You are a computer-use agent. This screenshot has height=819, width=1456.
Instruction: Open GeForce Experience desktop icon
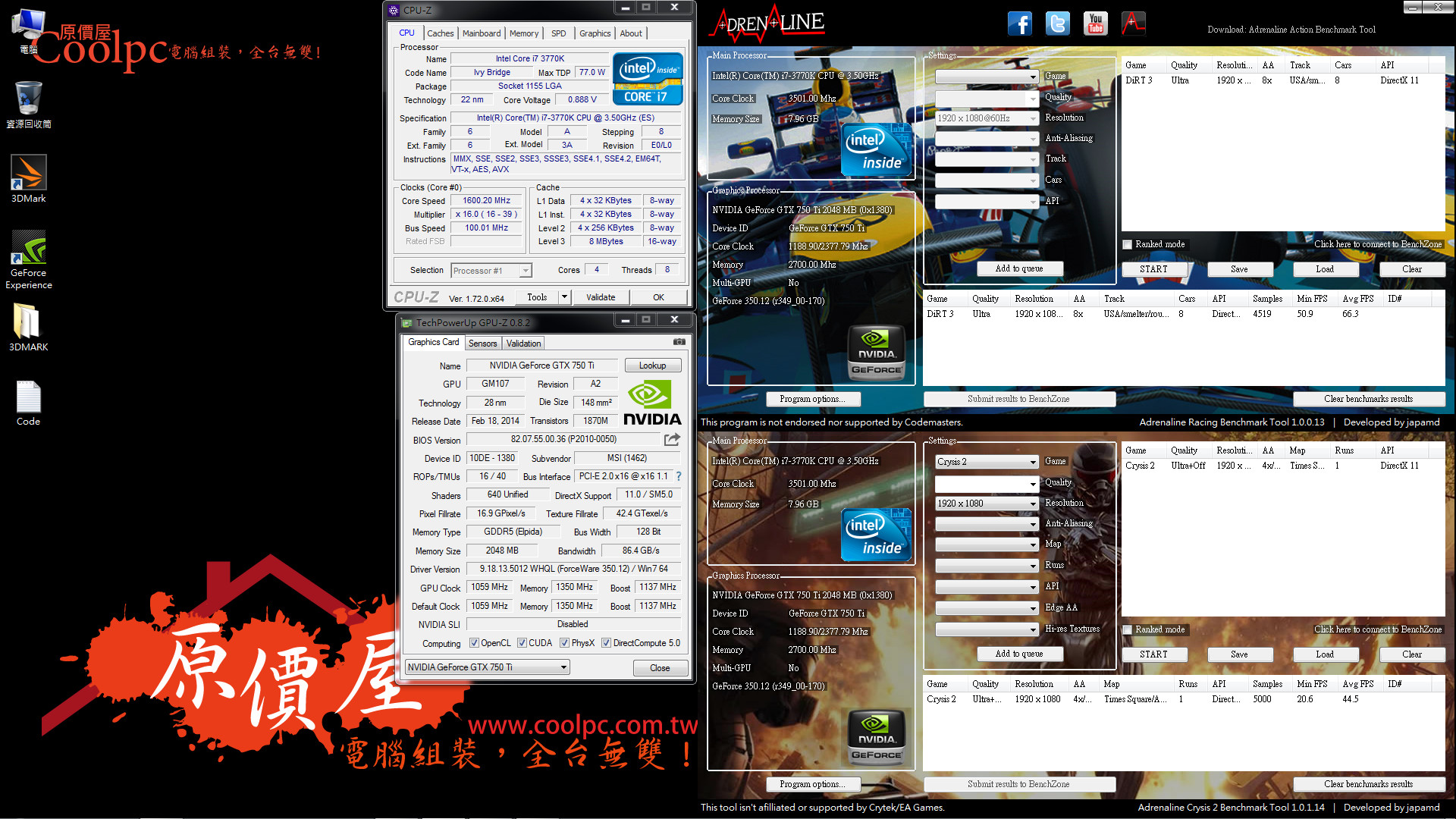(x=29, y=260)
